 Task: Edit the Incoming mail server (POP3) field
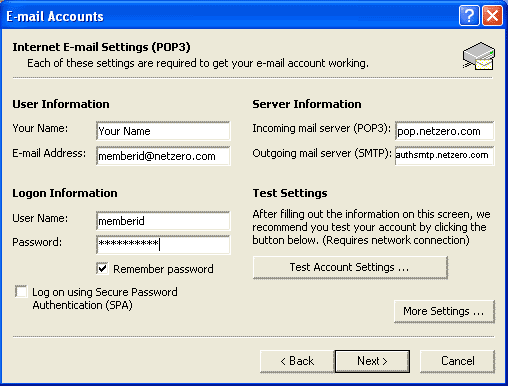tap(445, 131)
